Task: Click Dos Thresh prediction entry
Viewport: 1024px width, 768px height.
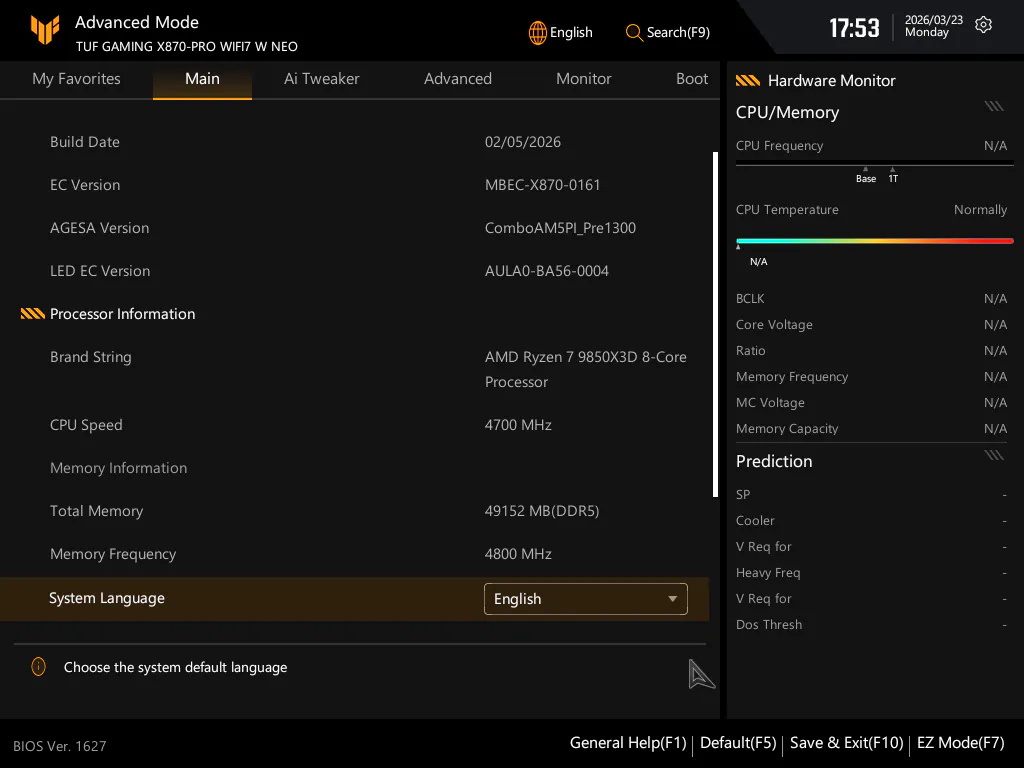Action: tap(769, 625)
